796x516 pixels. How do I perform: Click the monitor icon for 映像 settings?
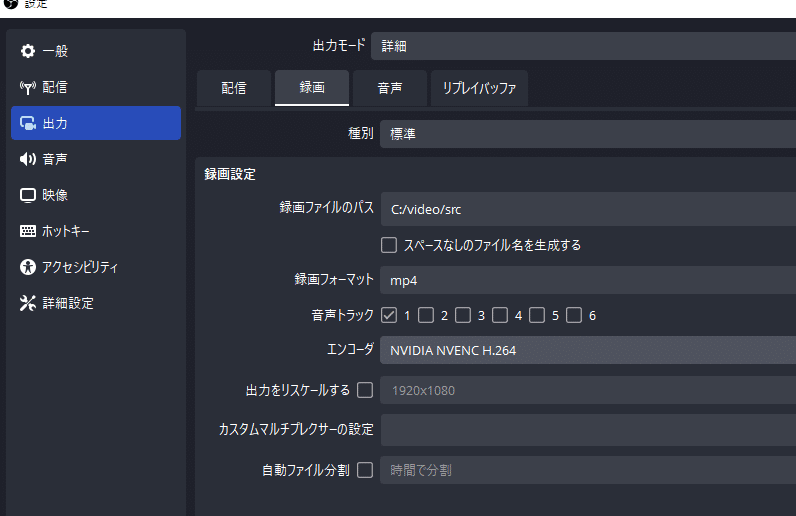click(x=28, y=195)
